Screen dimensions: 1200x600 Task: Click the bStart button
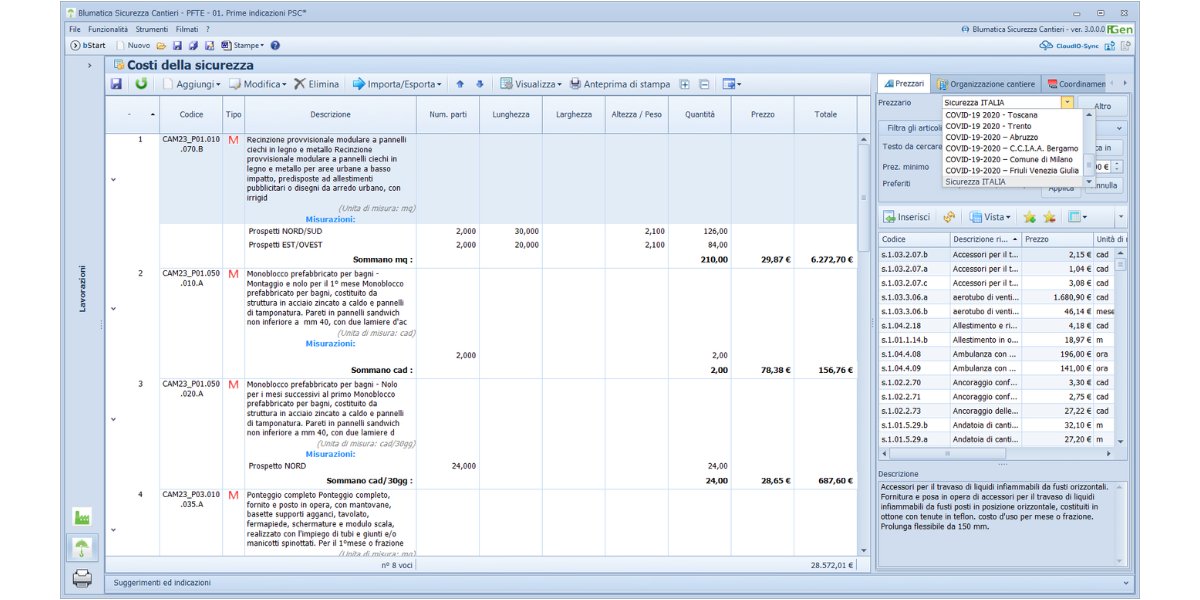[88, 45]
